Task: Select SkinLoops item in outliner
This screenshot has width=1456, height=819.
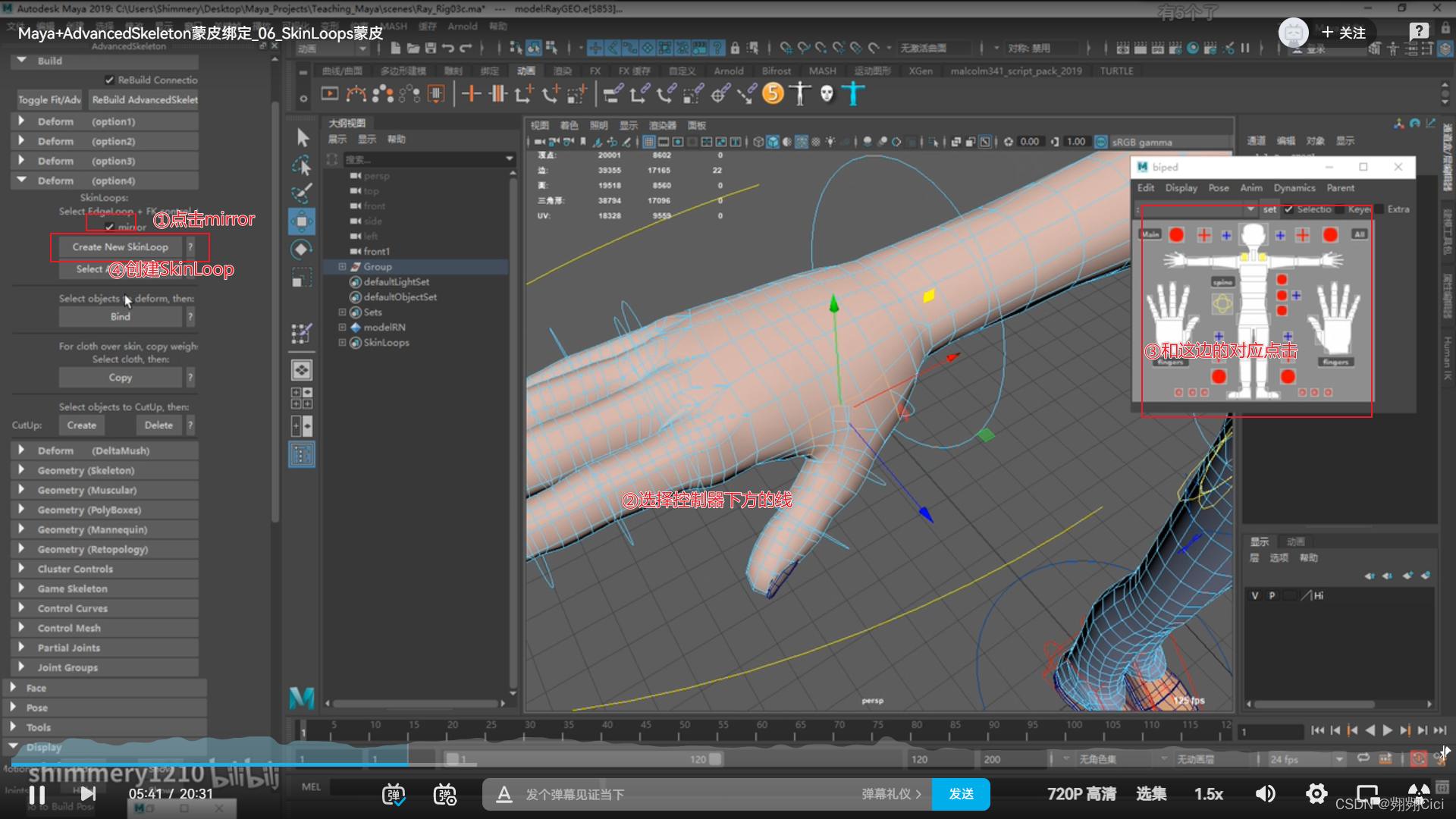Action: (386, 343)
